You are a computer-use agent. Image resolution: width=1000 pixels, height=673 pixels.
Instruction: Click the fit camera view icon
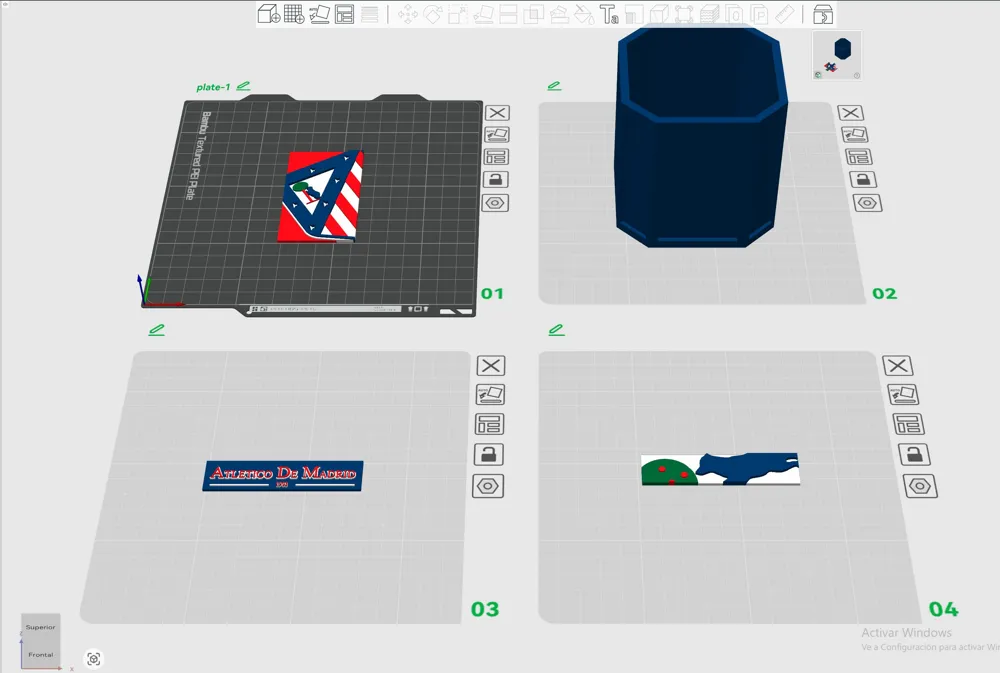point(94,658)
